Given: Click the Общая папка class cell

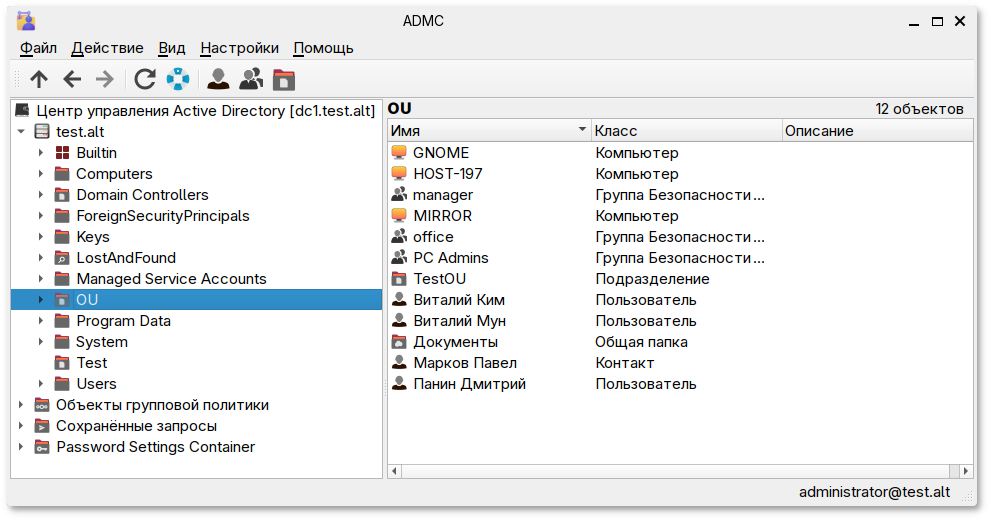Looking at the screenshot, I should tap(641, 342).
